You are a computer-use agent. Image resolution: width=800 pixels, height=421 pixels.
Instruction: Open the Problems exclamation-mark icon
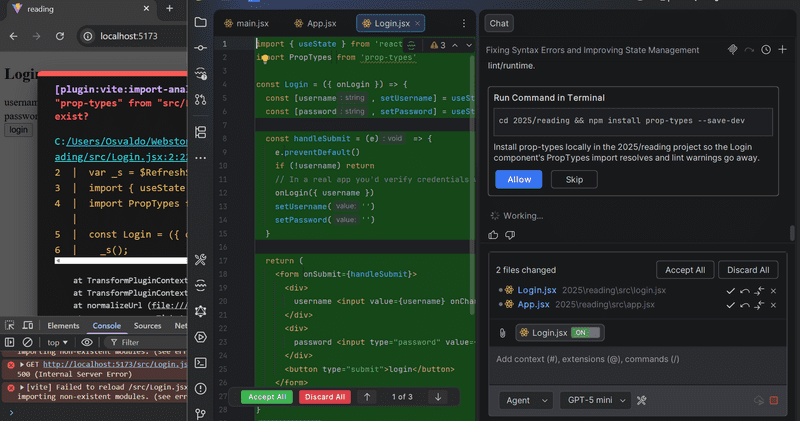(201, 388)
